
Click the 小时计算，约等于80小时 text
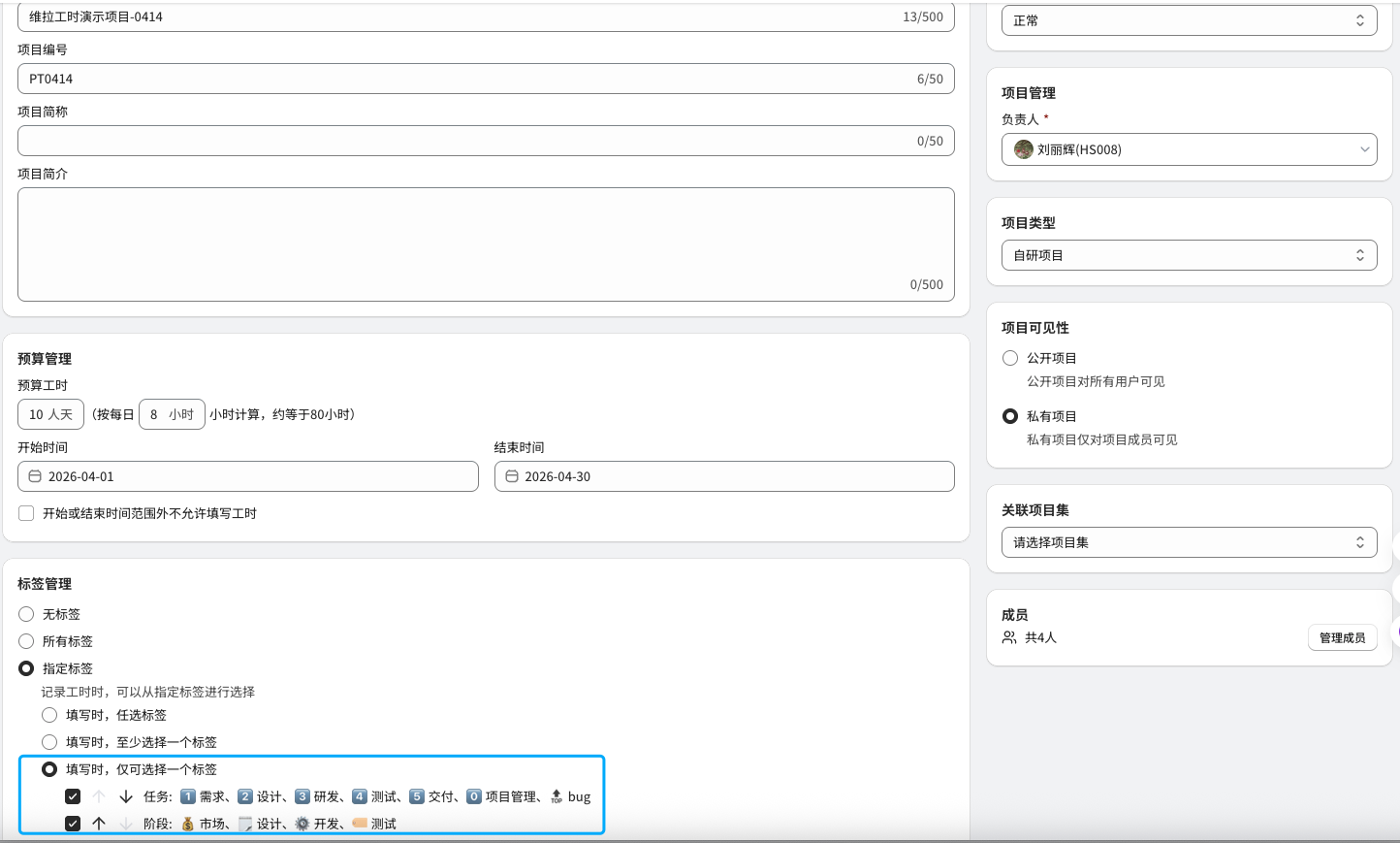click(x=282, y=414)
